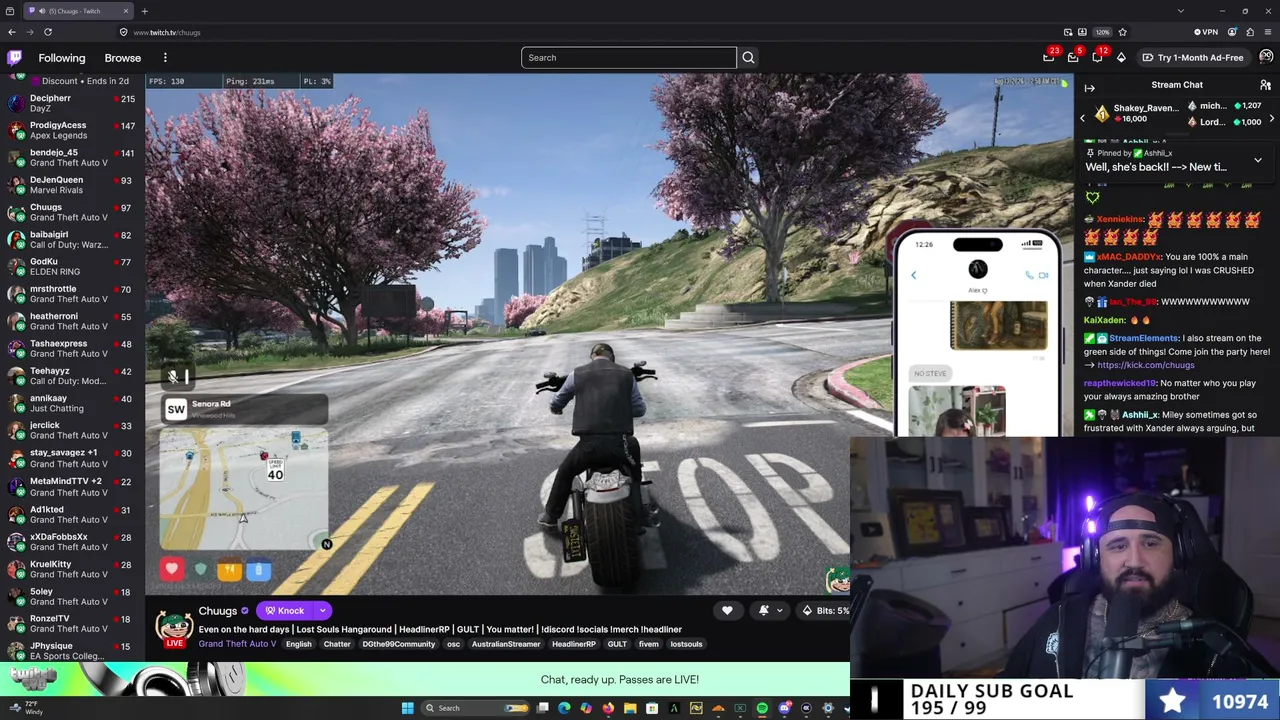Open the kick.com/chuugs link in chat
The height and width of the screenshot is (720, 1280).
click(x=1145, y=365)
